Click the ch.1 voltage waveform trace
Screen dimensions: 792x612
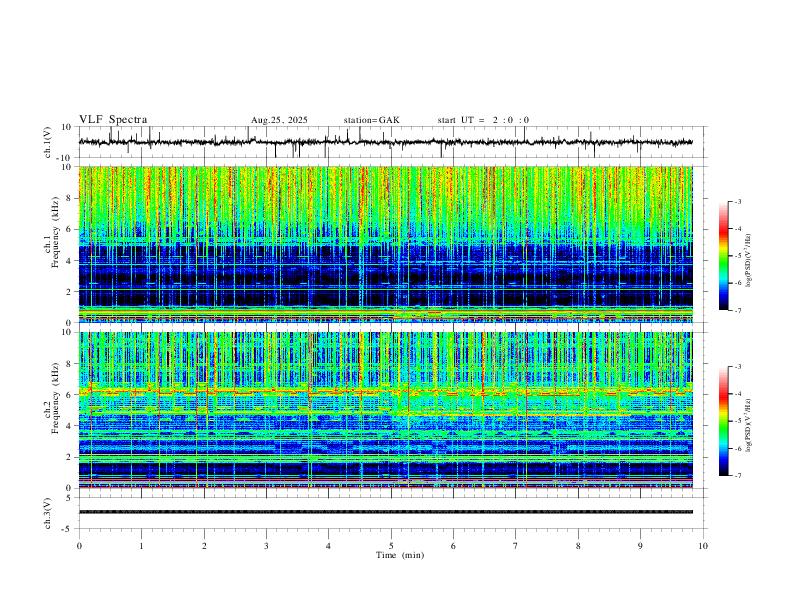385,142
